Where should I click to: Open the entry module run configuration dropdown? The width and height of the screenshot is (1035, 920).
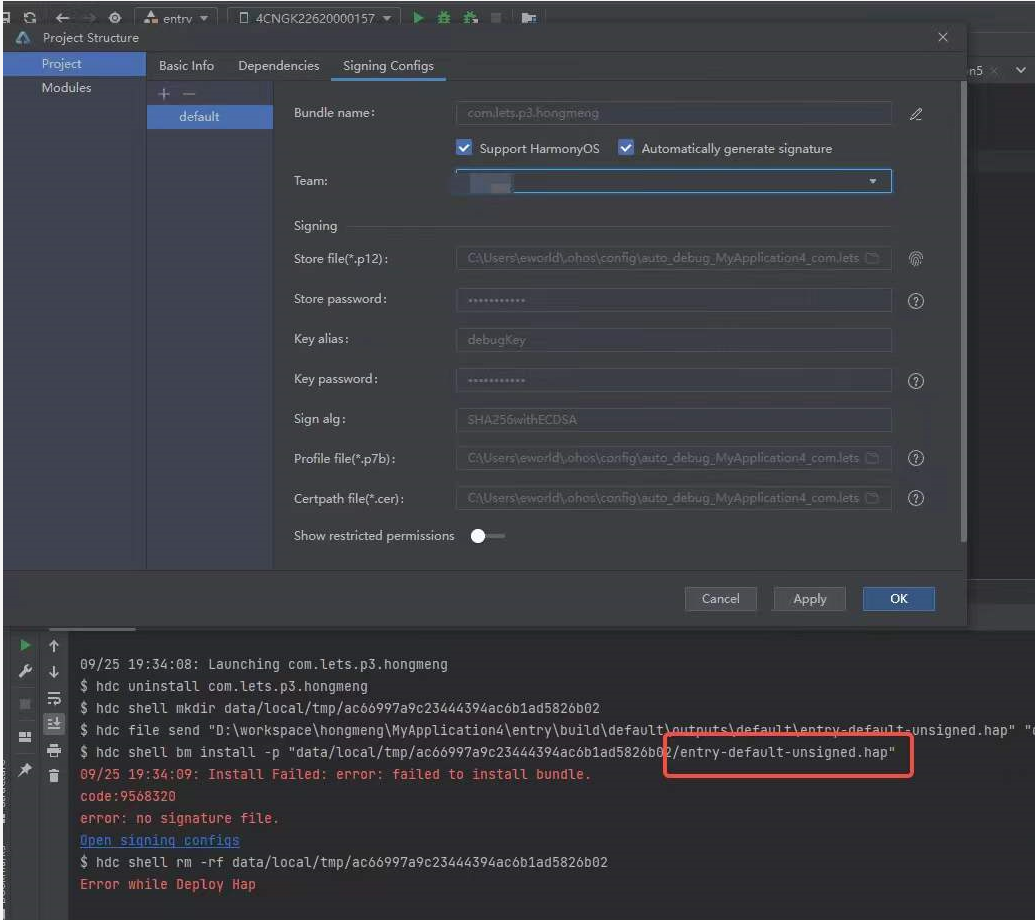click(176, 18)
